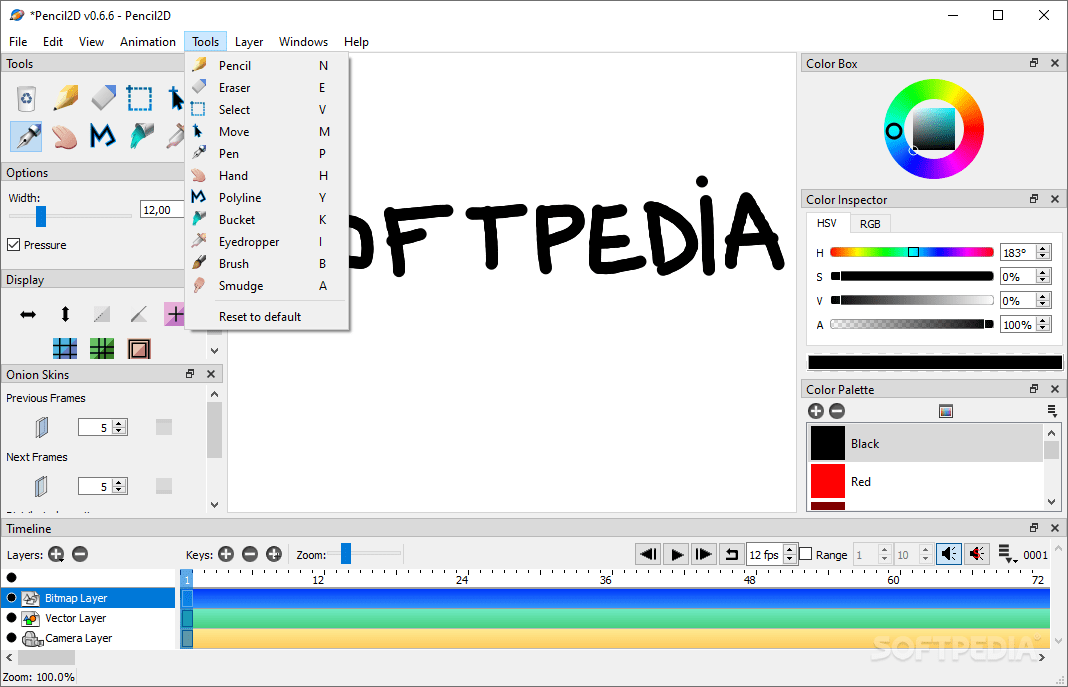Select the Vector Layer row
The height and width of the screenshot is (687, 1068).
89,618
